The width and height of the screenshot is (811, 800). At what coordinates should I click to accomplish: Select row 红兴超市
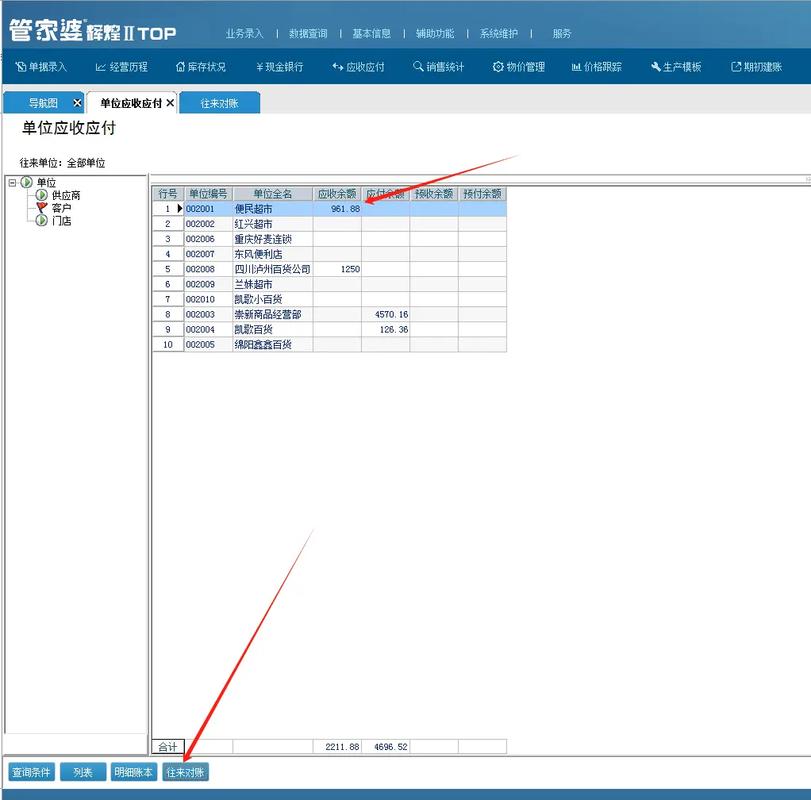point(329,224)
